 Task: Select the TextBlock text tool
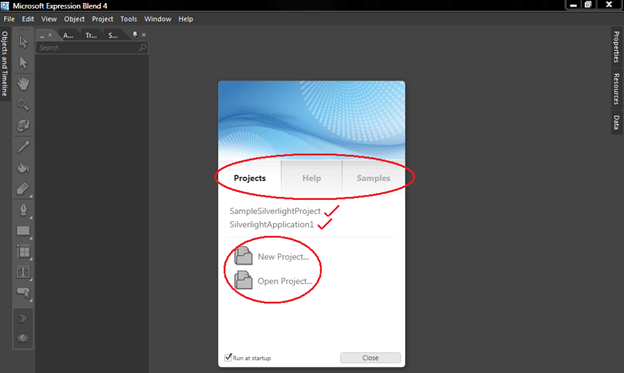click(23, 272)
